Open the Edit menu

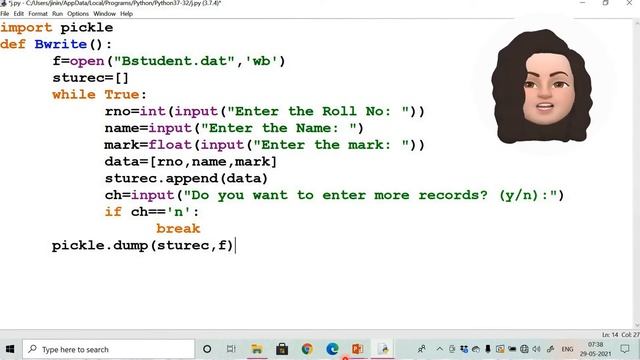[19, 14]
